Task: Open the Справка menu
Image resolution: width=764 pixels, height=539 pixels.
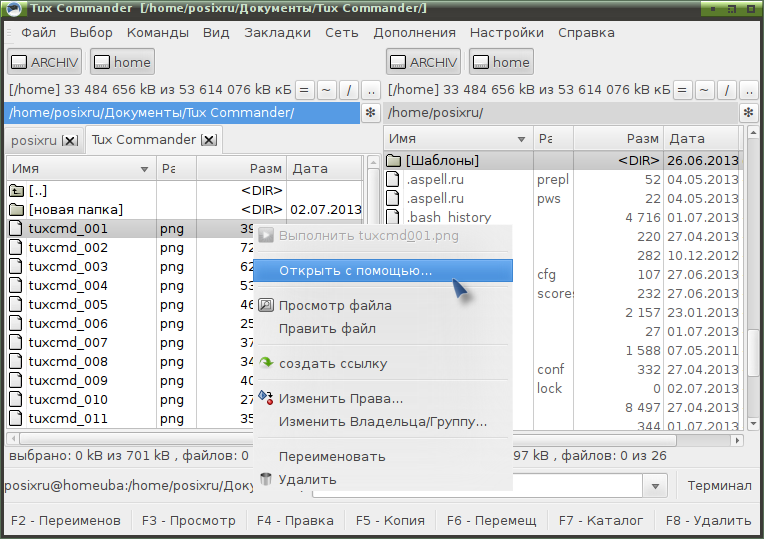Action: pos(586,33)
